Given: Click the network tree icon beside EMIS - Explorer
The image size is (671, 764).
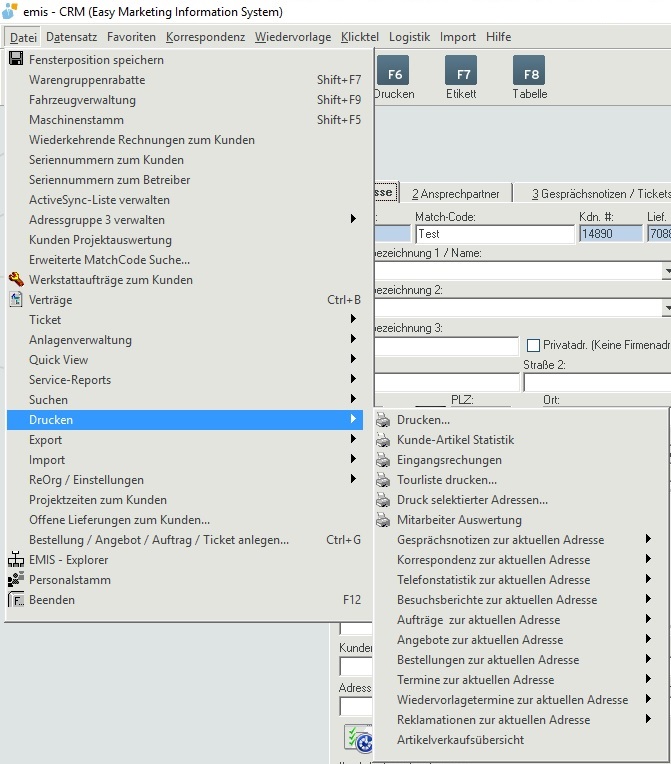Looking at the screenshot, I should click(16, 559).
